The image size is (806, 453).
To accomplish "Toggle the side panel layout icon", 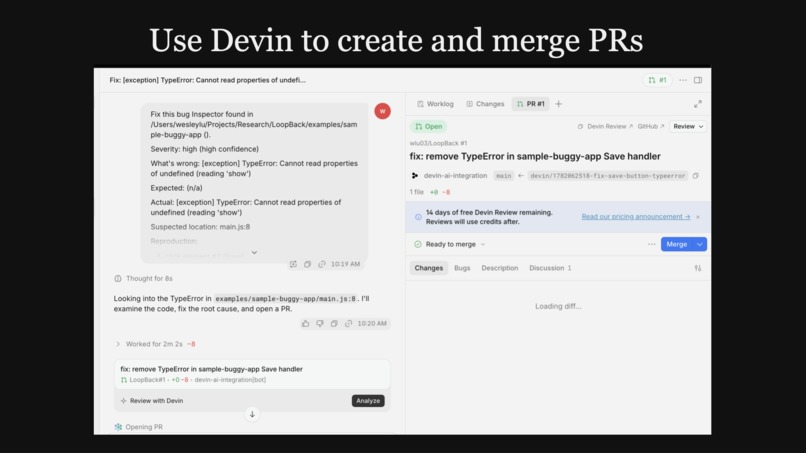I will [698, 80].
